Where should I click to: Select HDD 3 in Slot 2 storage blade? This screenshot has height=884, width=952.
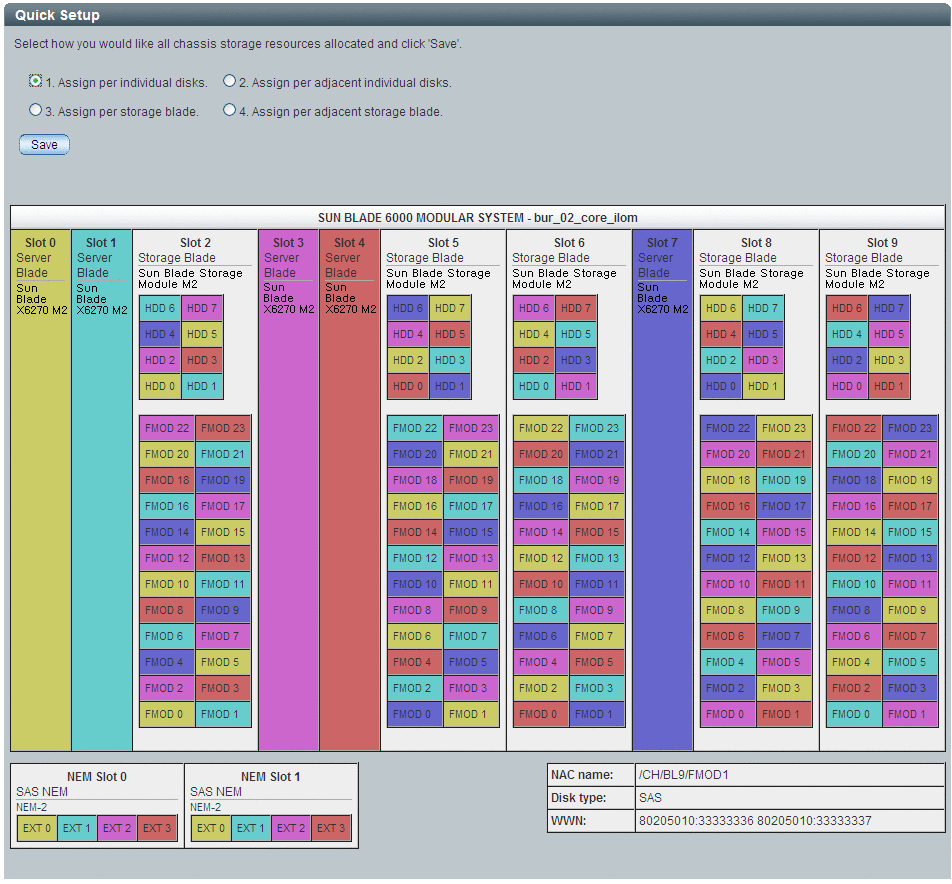pos(202,360)
